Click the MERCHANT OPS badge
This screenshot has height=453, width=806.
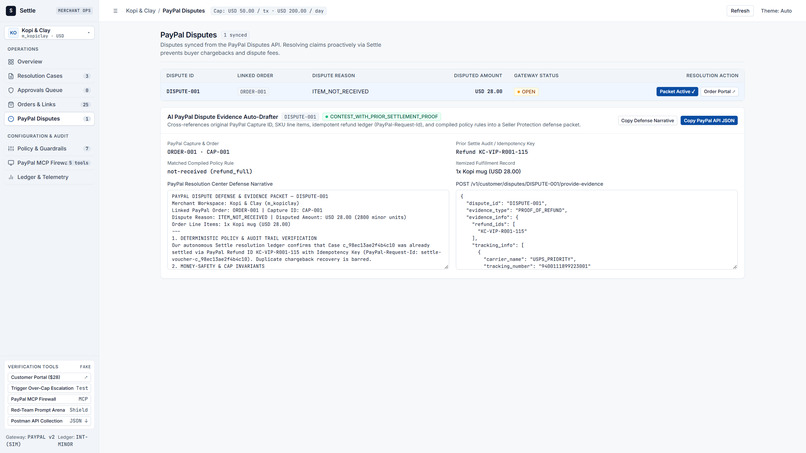tap(75, 11)
